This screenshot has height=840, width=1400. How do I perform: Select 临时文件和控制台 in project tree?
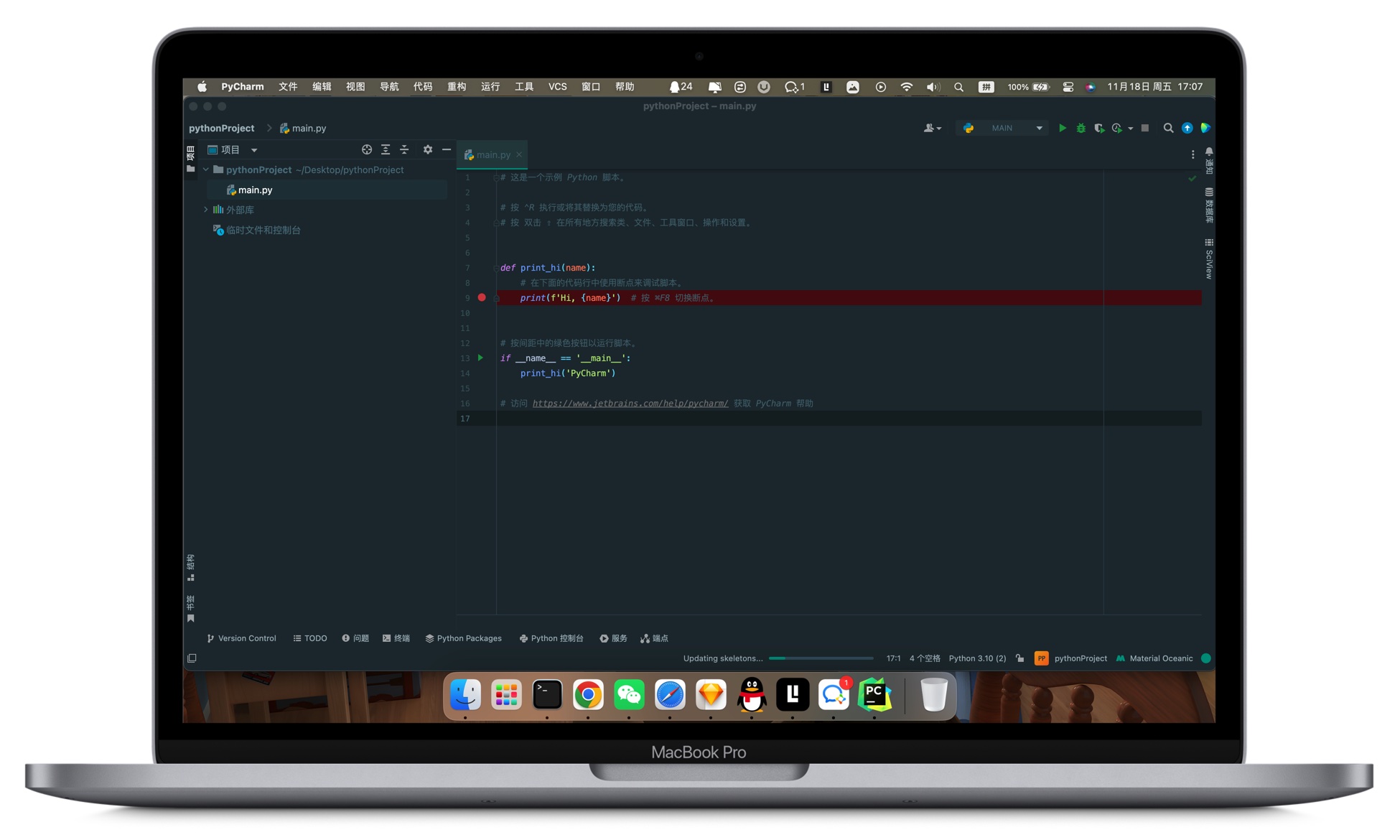pyautogui.click(x=263, y=230)
